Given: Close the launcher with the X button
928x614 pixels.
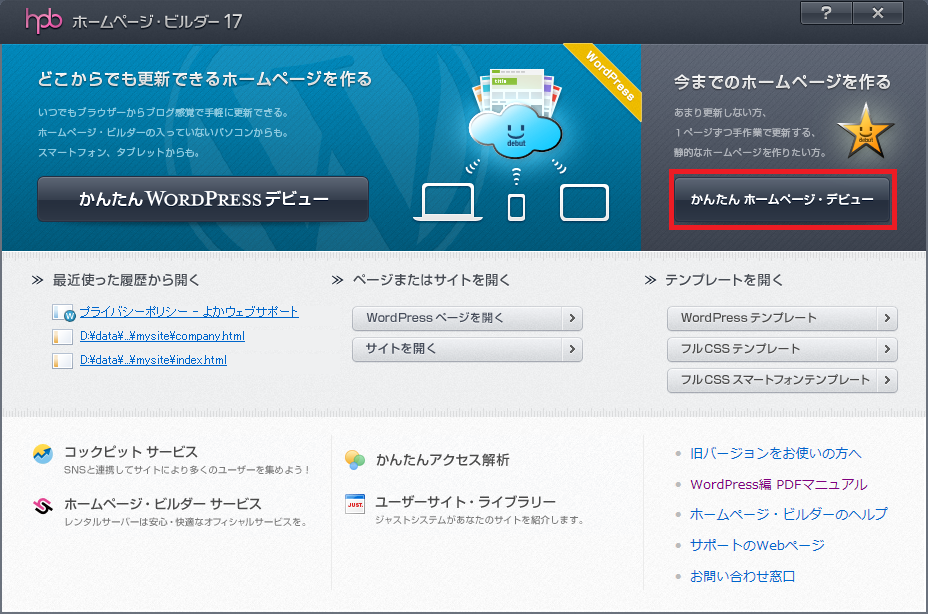Looking at the screenshot, I should coord(878,13).
